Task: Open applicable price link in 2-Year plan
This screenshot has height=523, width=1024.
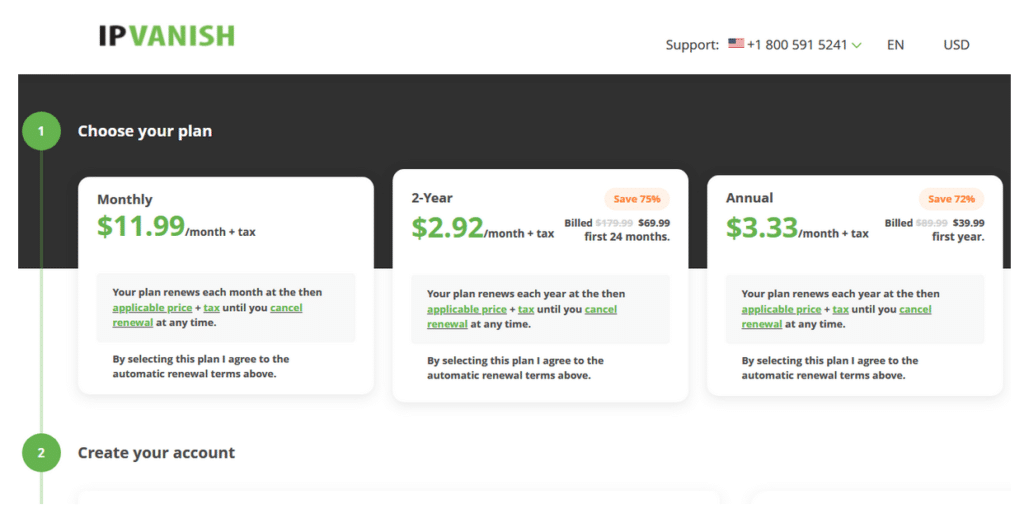Action: [x=467, y=309]
